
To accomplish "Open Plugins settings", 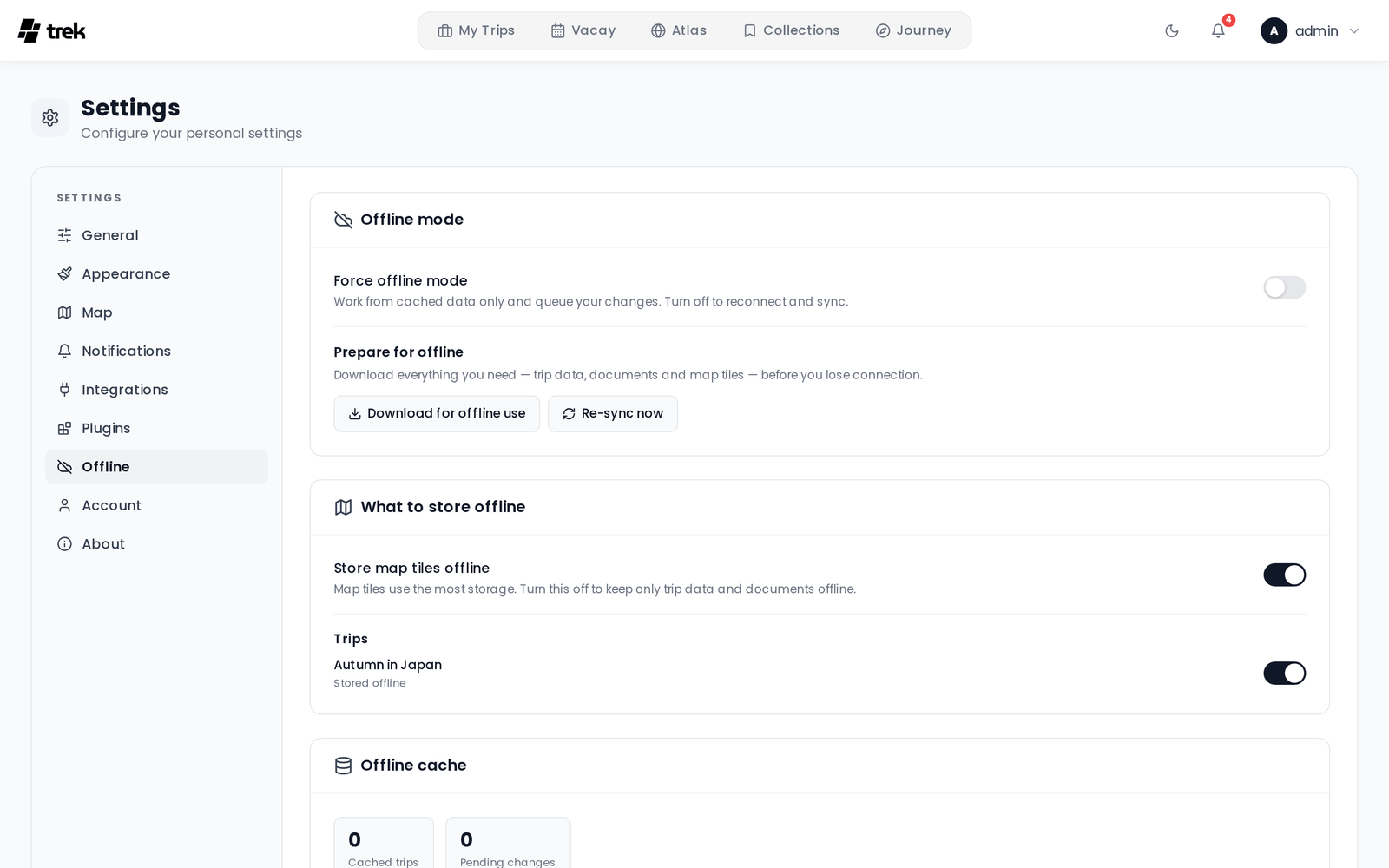I will [x=156, y=428].
